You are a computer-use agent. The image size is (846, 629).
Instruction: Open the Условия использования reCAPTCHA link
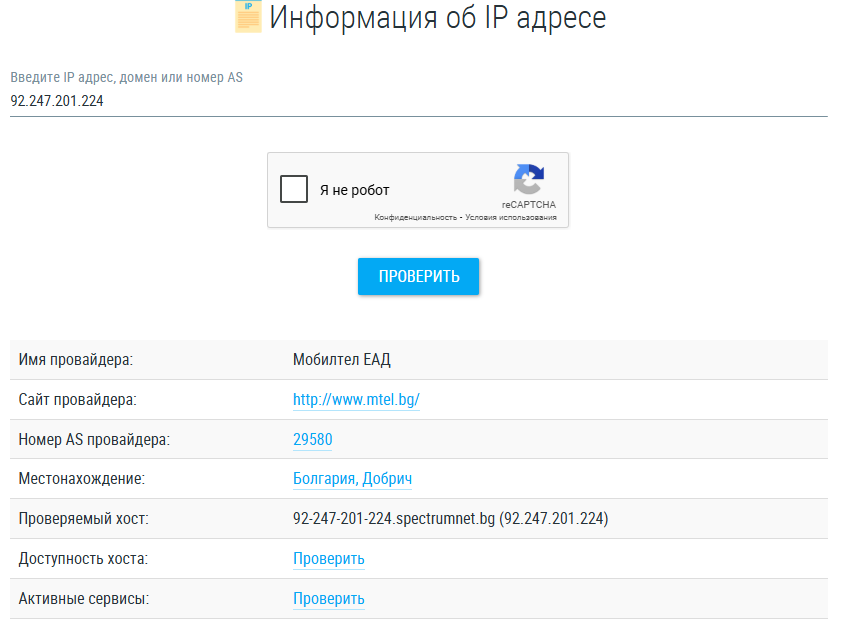(511, 217)
